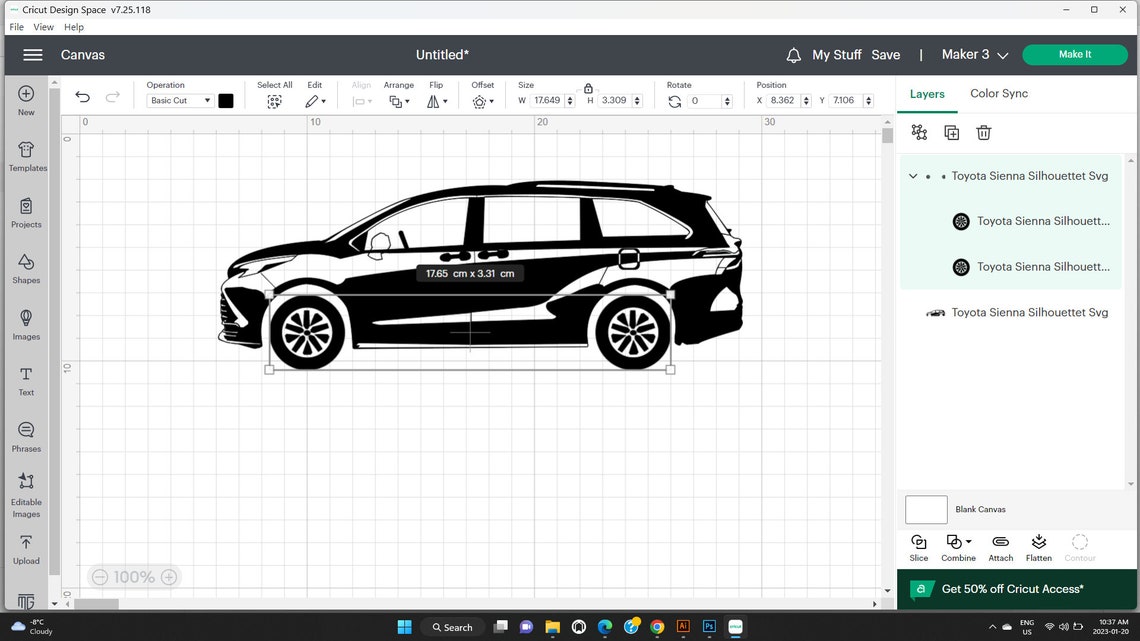Image resolution: width=1140 pixels, height=641 pixels.
Task: Open the Basic Cut operation dropdown
Action: (x=178, y=100)
